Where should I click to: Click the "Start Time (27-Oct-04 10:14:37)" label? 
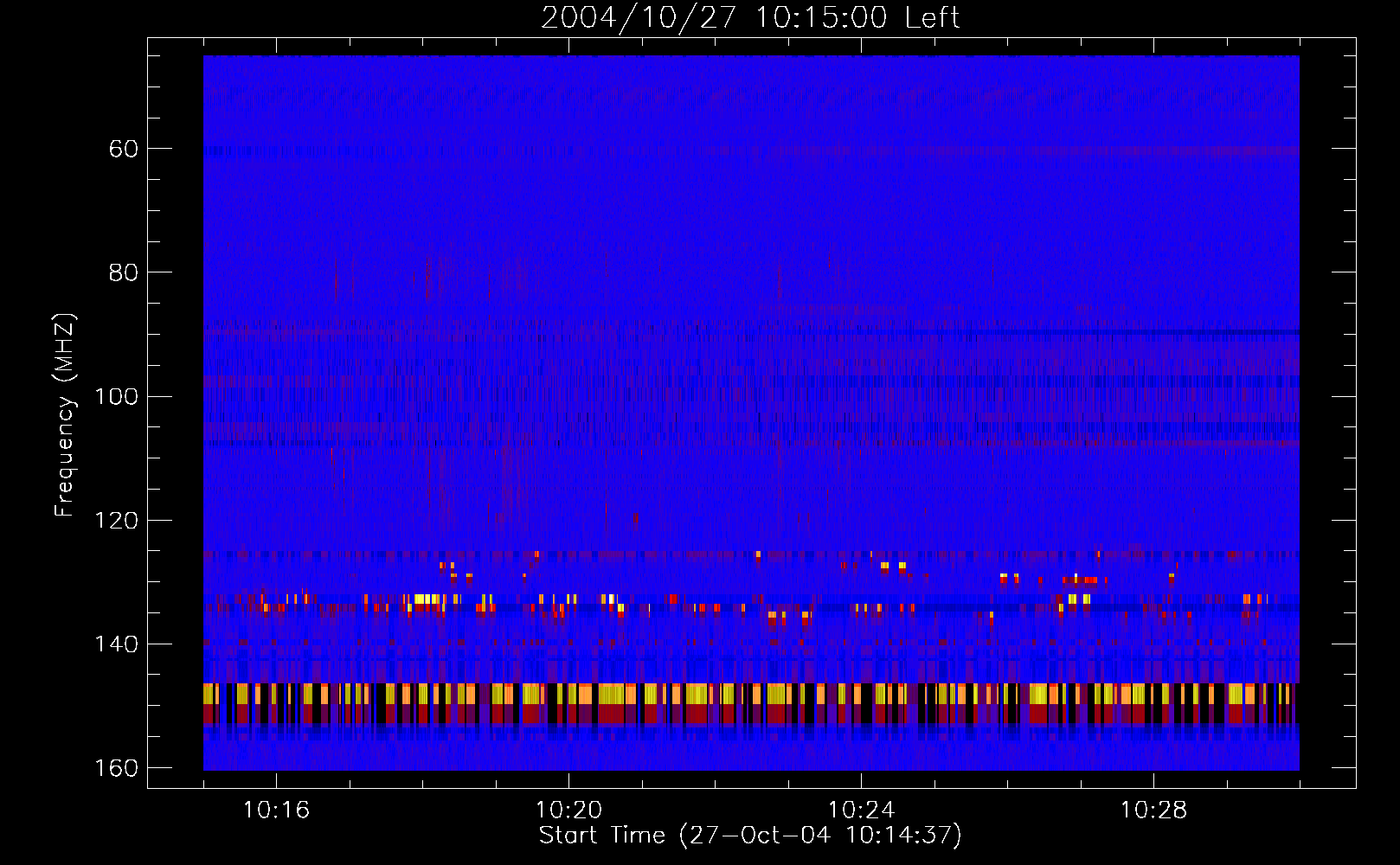pos(750,836)
